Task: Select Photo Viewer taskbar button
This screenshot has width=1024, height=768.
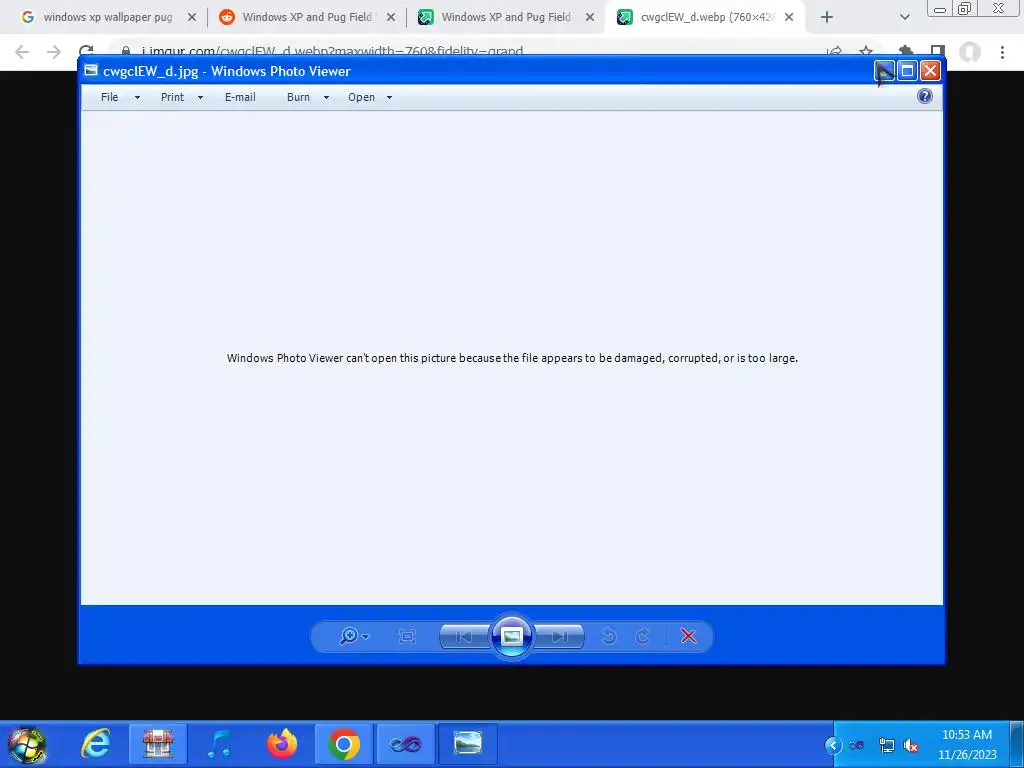Action: 468,744
